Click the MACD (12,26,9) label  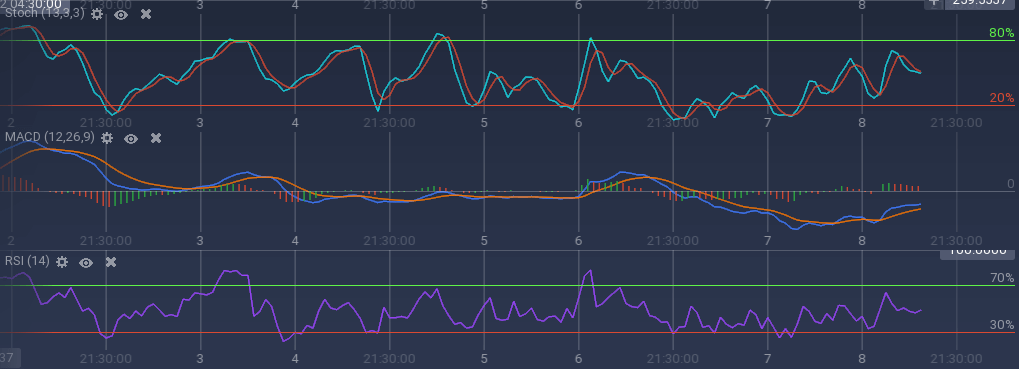click(x=49, y=137)
